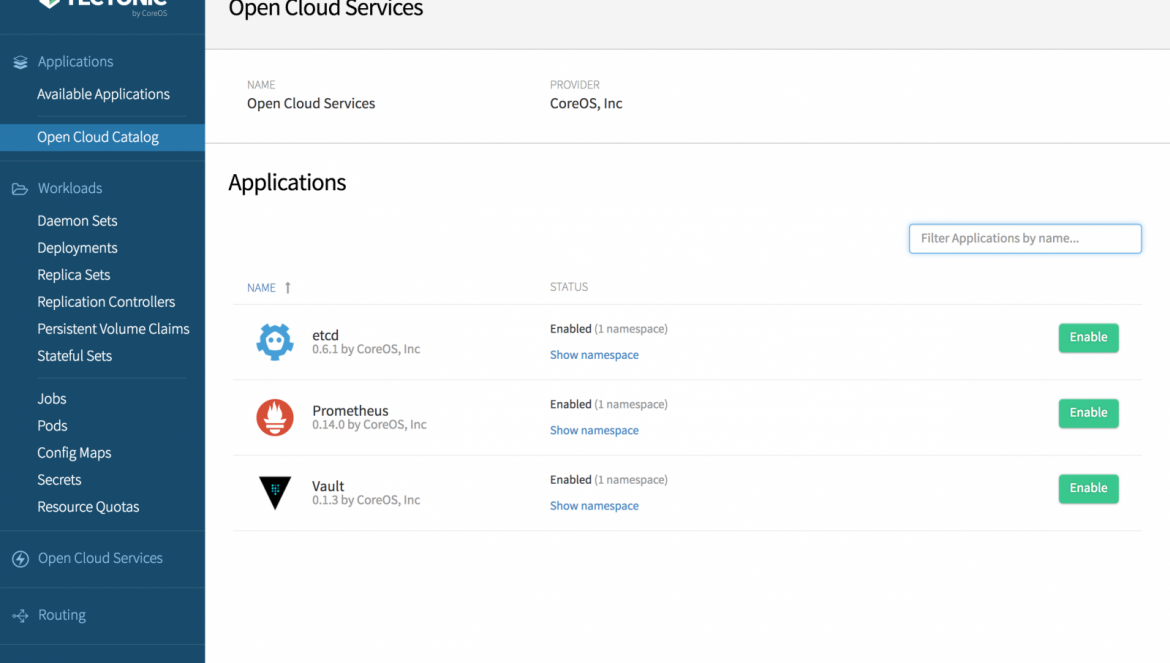Click '0.14.0 by CoreOS, Inc' version text
Screen dimensions: 1170x663
(369, 424)
